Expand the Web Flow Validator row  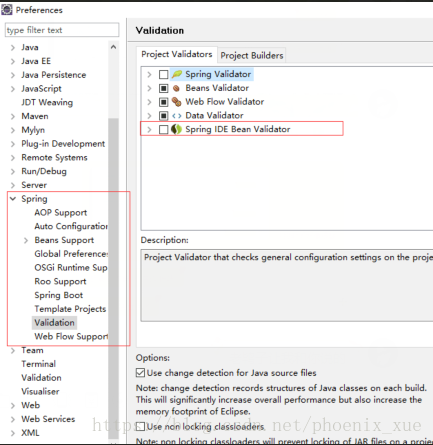149,102
